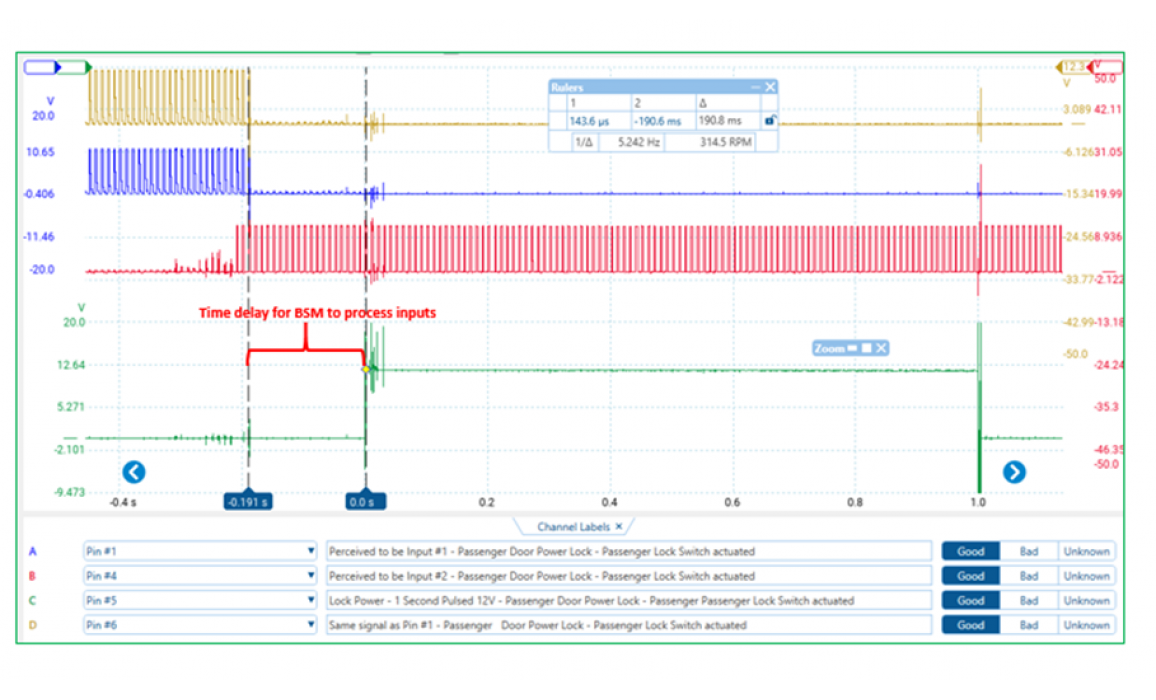Click the yellow ruler point on green waveform
This screenshot has height=700, width=1156.
click(x=366, y=369)
